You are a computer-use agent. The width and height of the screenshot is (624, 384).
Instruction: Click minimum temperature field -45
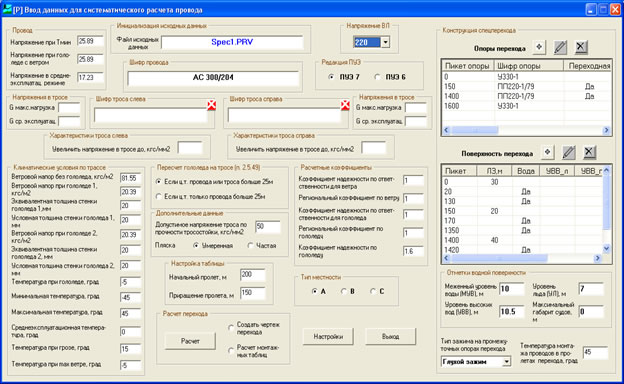point(130,298)
